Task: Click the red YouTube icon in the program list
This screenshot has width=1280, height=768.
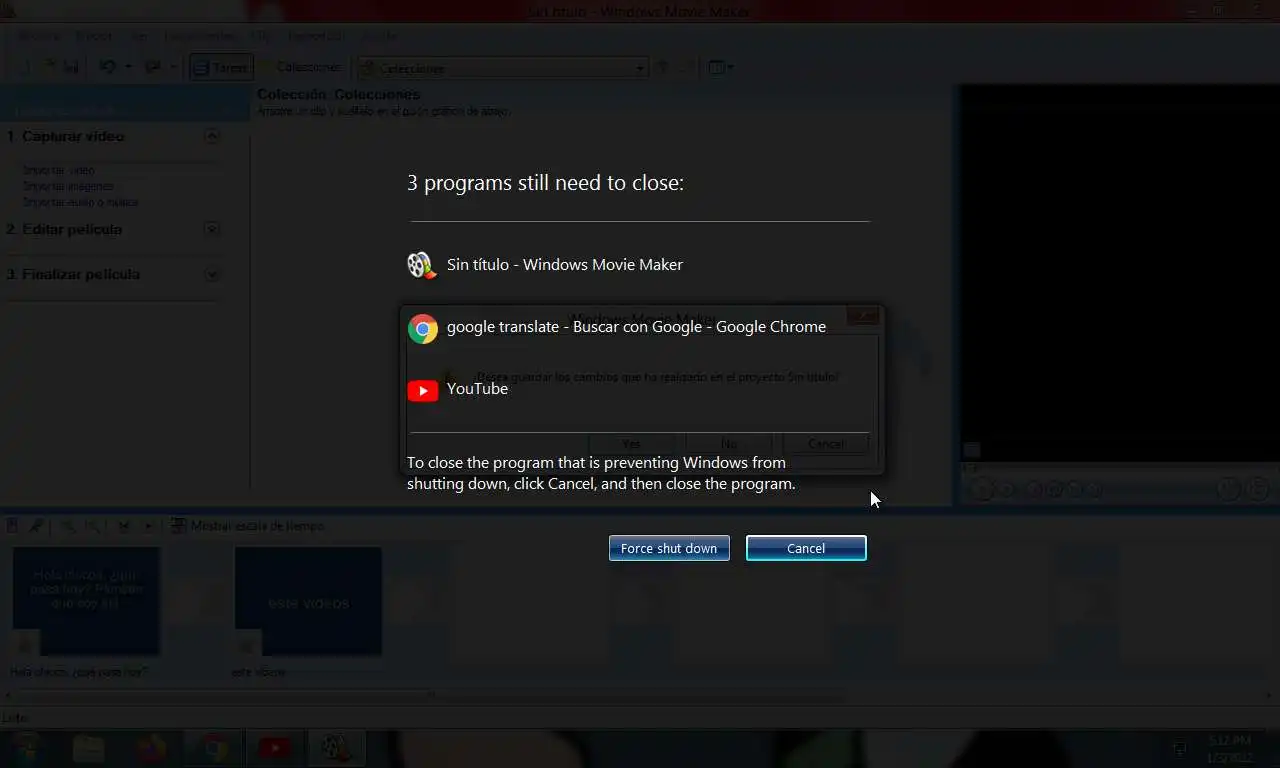Action: [423, 390]
